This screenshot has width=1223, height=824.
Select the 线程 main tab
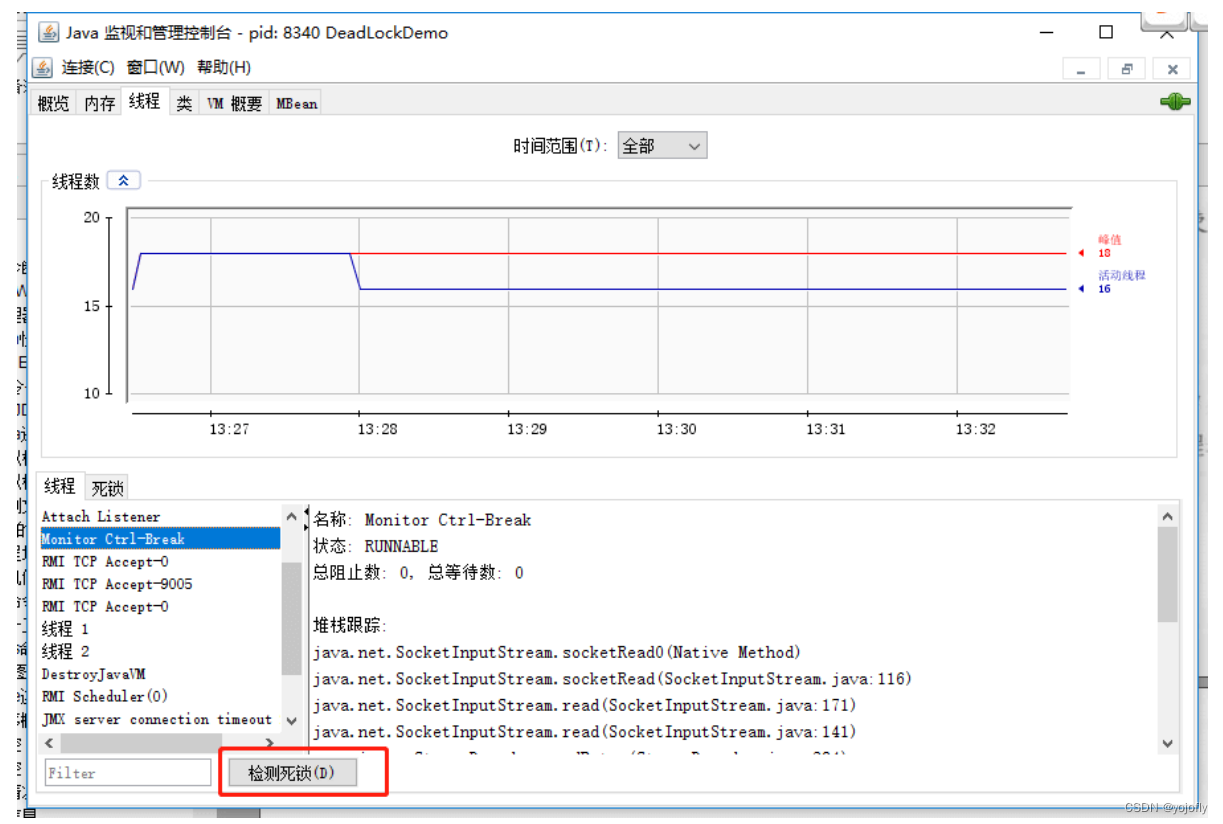[x=144, y=101]
